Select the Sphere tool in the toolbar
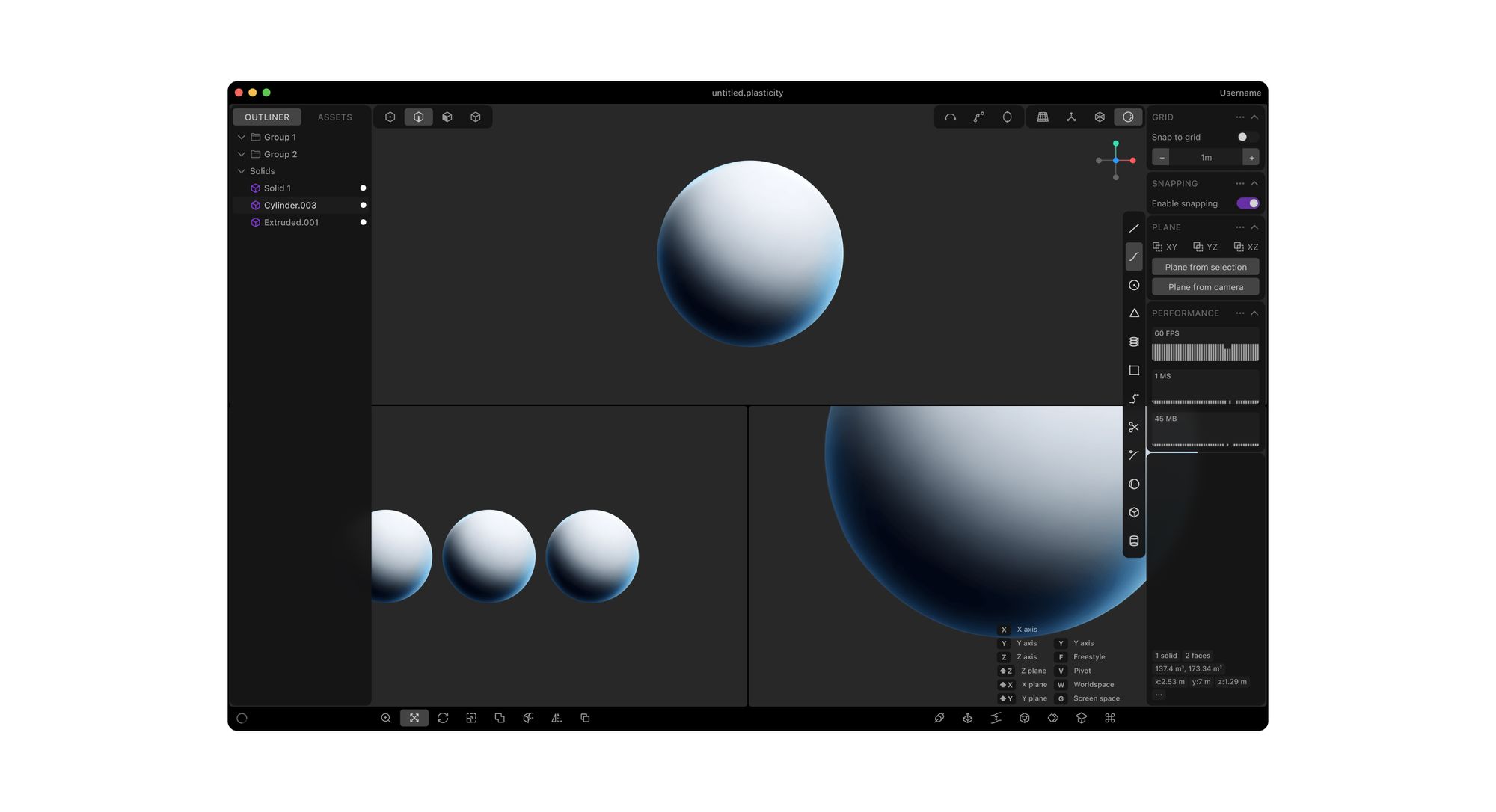1496x812 pixels. pyautogui.click(x=1134, y=484)
